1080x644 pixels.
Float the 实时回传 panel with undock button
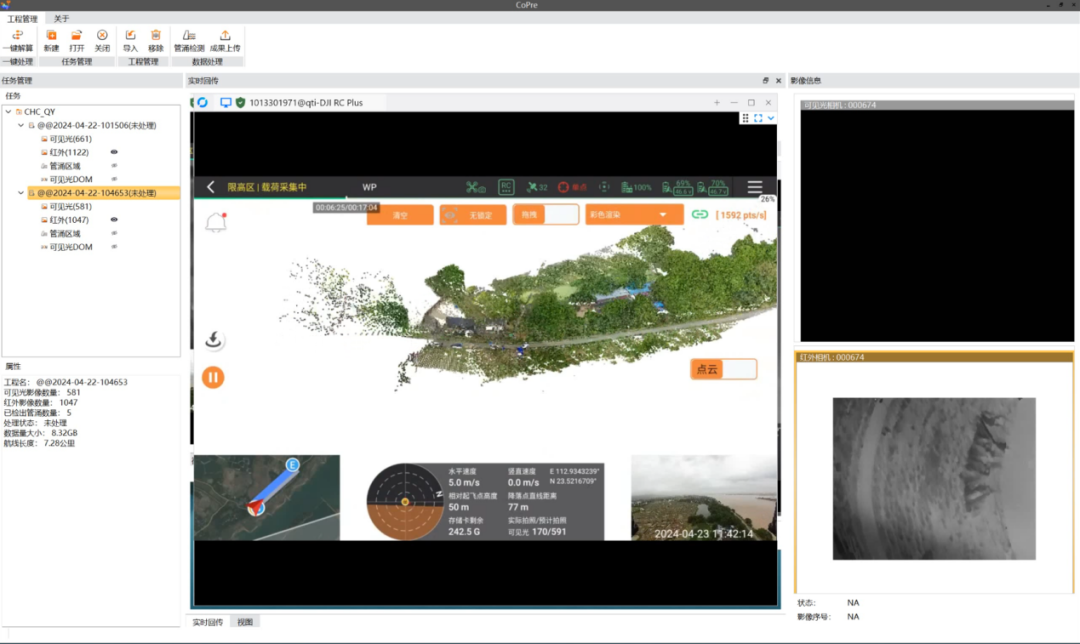coord(765,81)
